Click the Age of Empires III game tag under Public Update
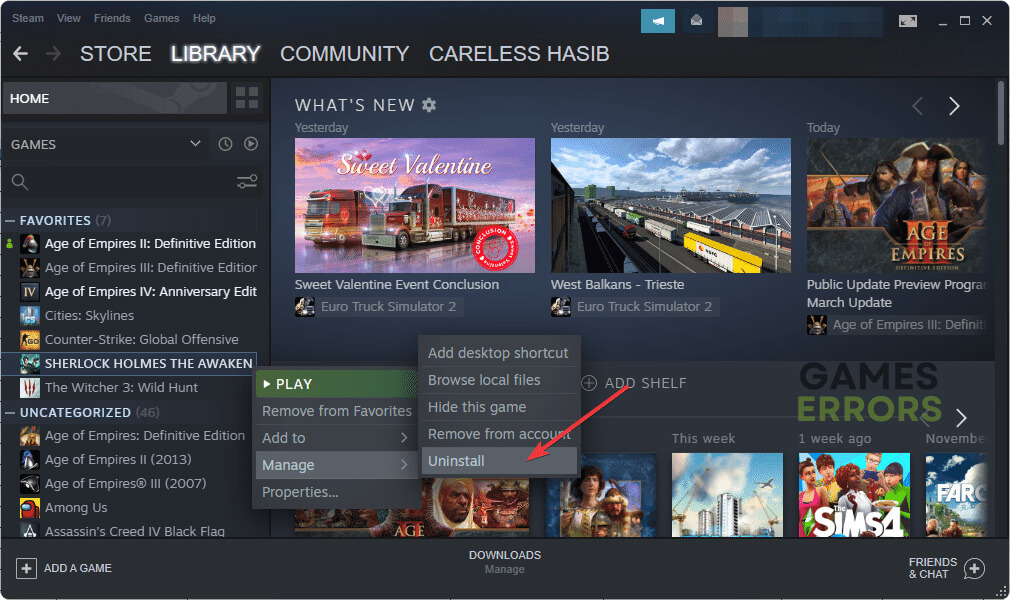The height and width of the screenshot is (600, 1010). coord(897,325)
